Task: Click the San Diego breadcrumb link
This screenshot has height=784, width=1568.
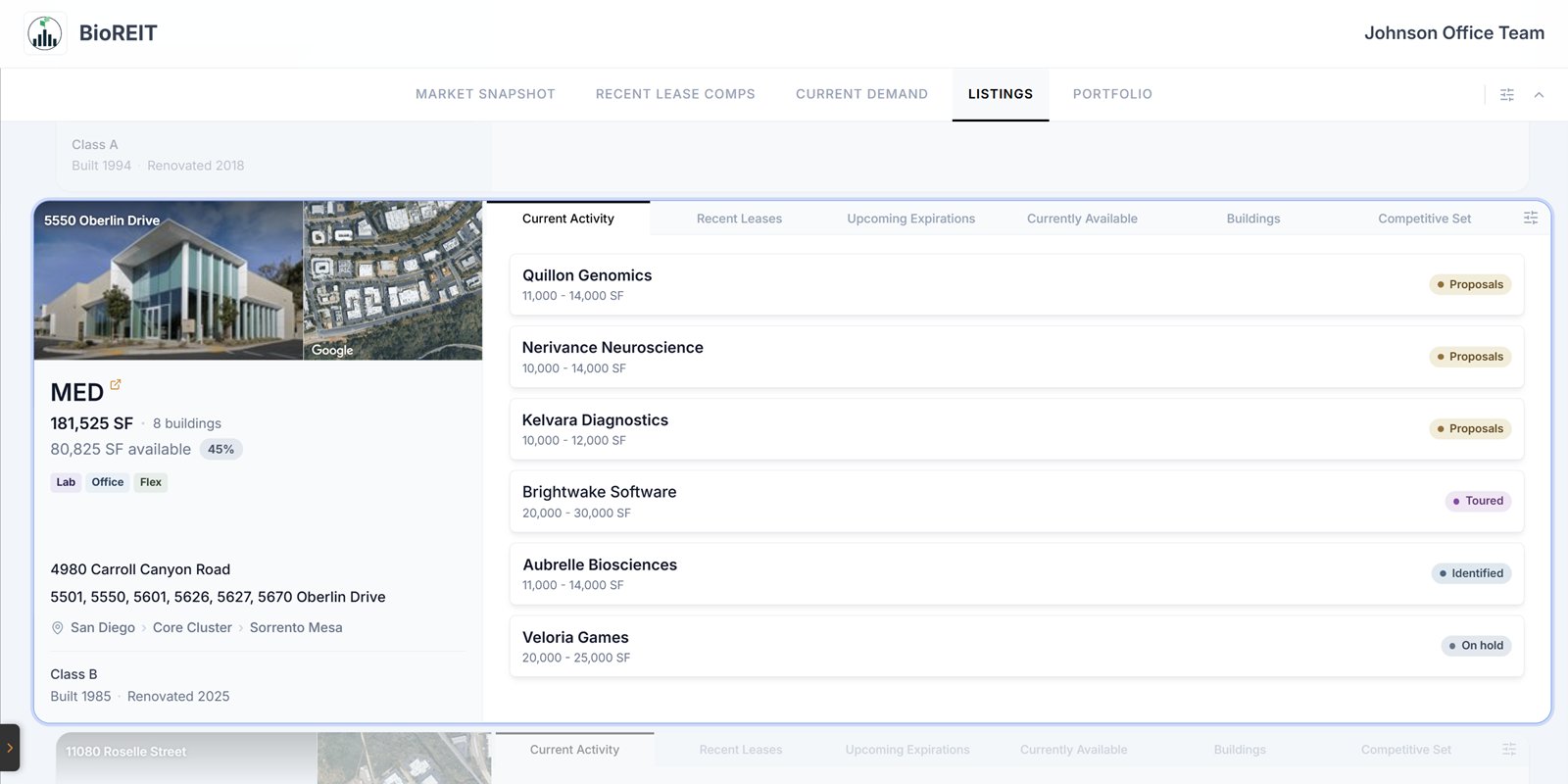Action: [103, 628]
